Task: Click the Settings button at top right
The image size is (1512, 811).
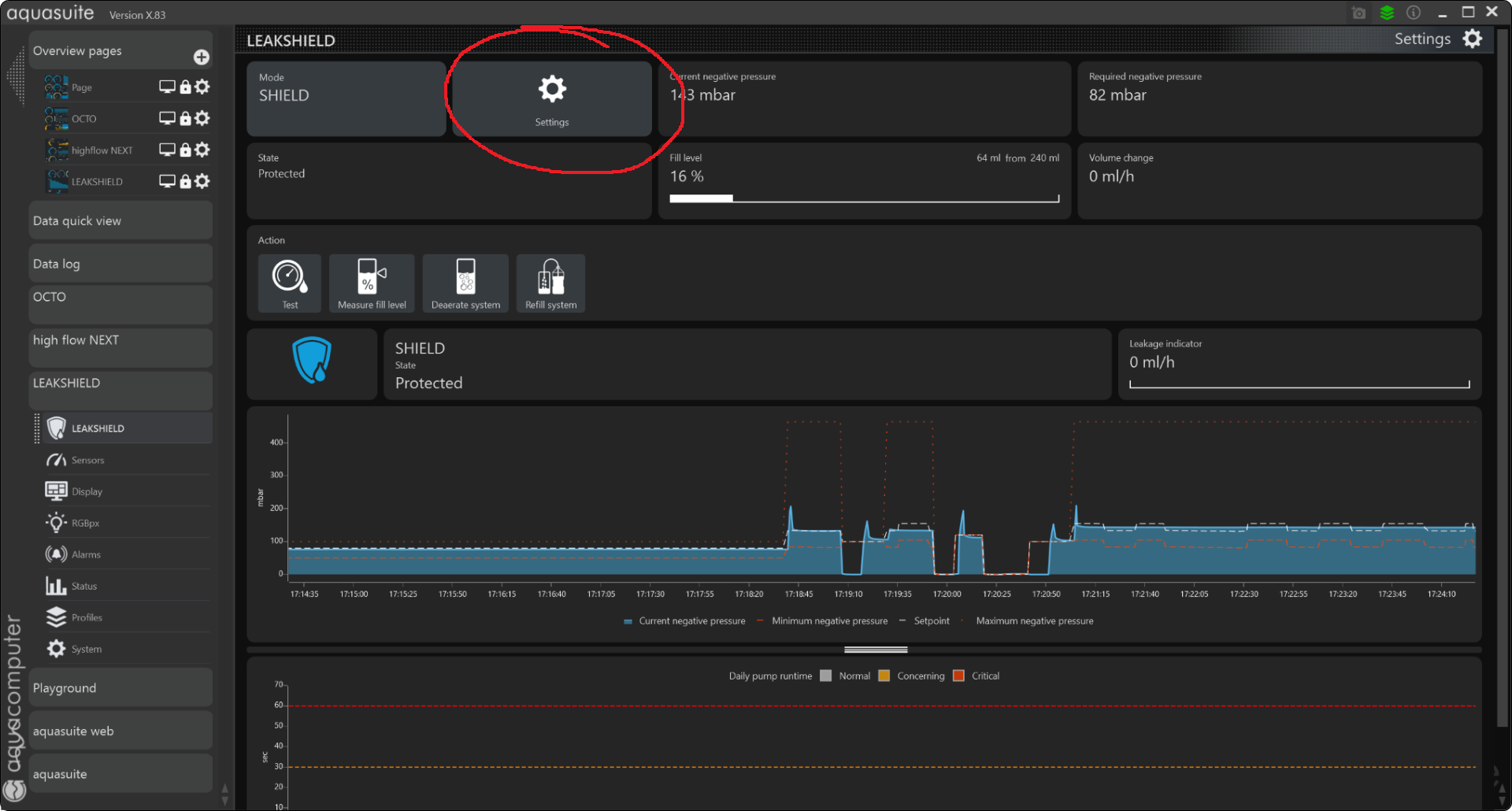Action: tap(1437, 39)
